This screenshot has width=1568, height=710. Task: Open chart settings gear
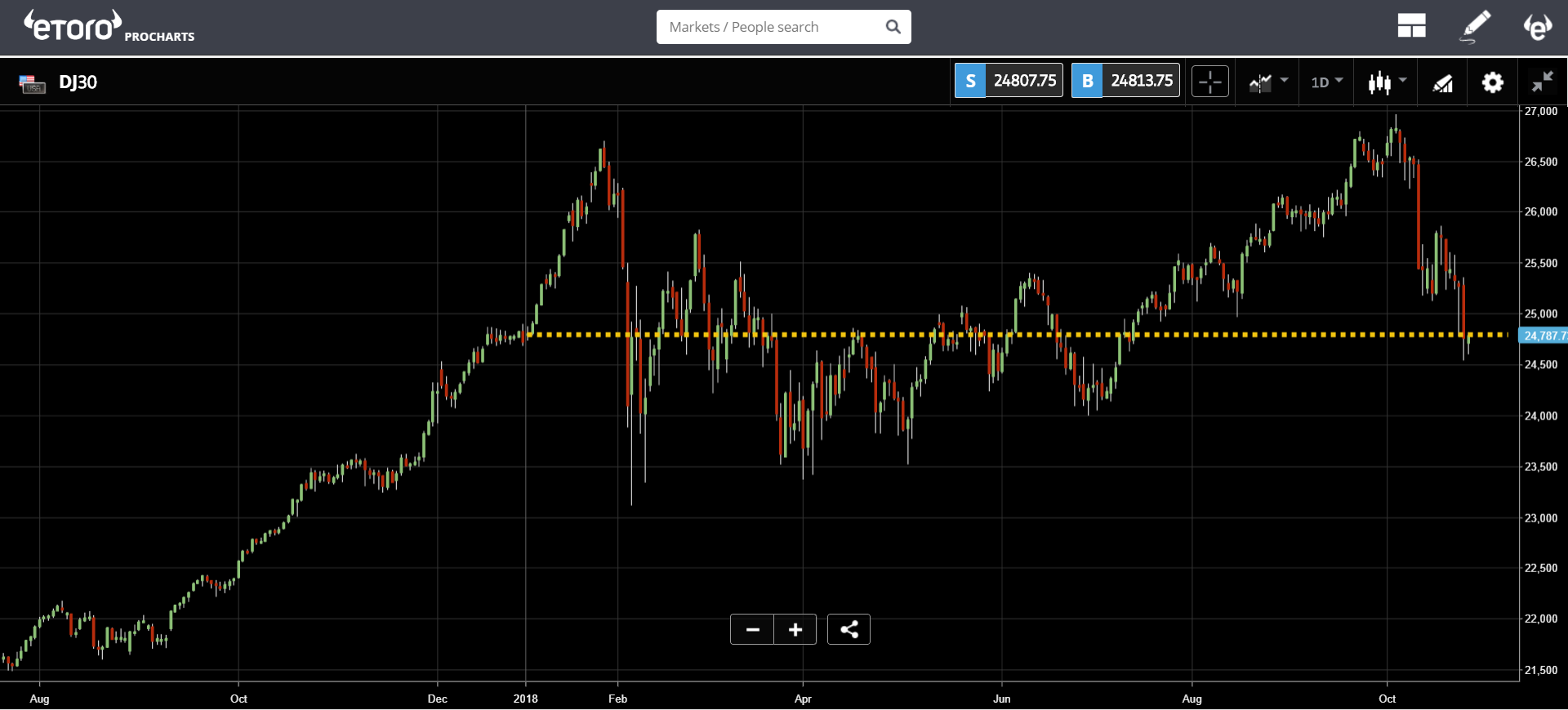point(1492,82)
